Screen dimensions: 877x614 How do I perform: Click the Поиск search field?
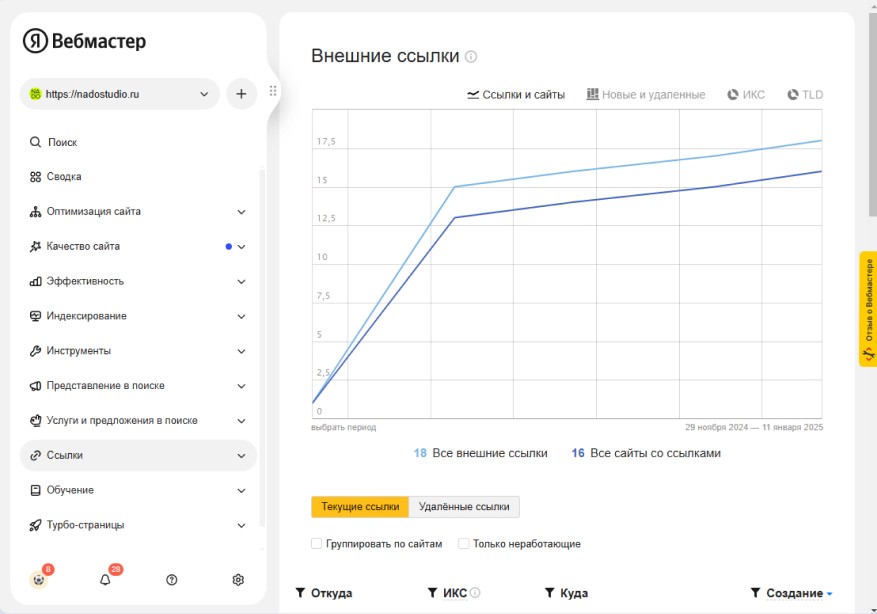click(x=62, y=142)
